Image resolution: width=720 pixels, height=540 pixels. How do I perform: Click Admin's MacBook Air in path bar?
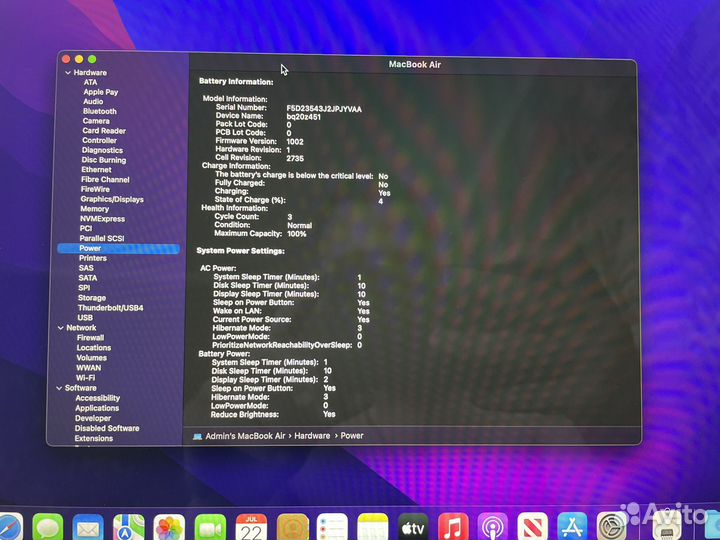point(245,436)
